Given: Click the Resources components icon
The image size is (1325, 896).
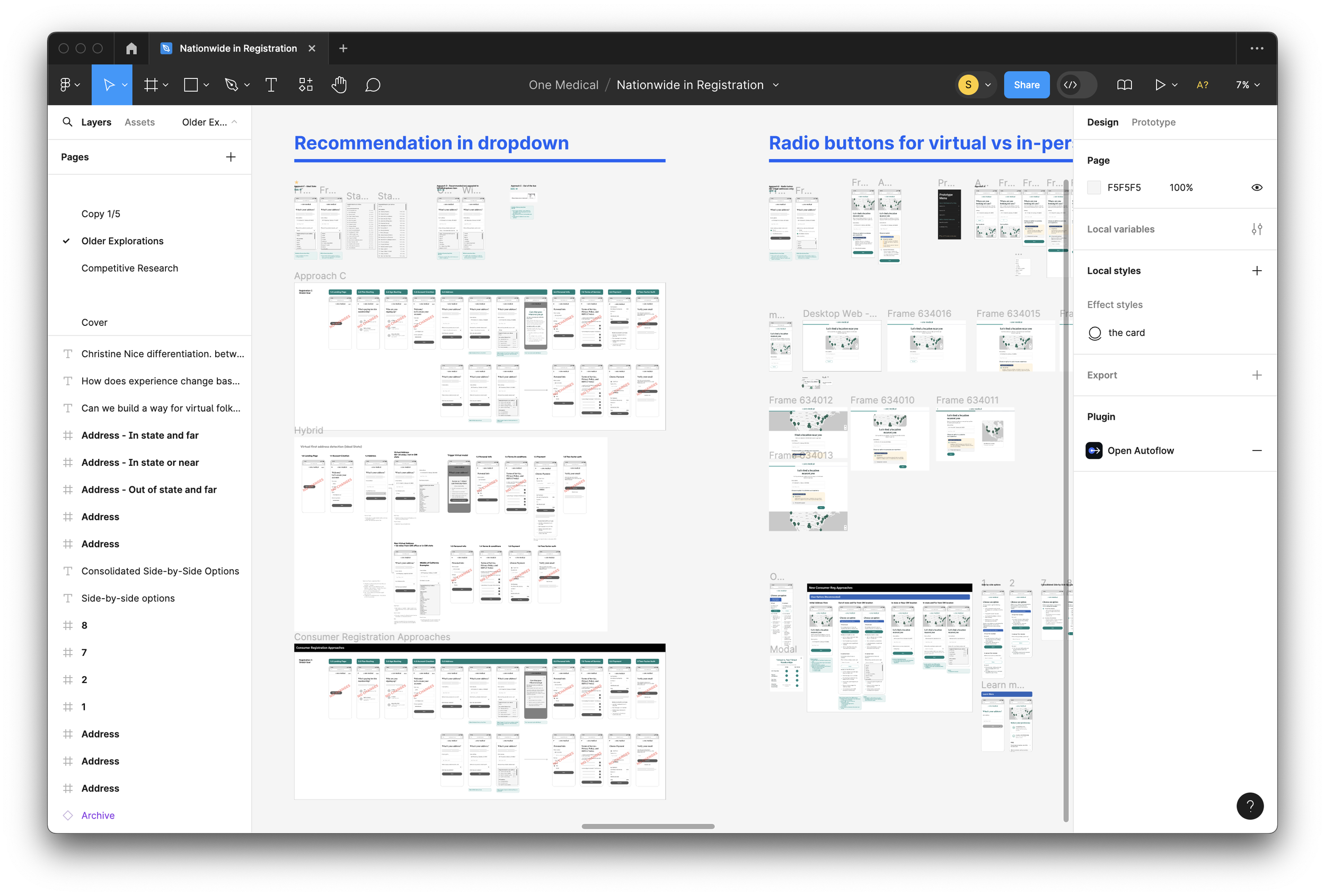Looking at the screenshot, I should pyautogui.click(x=306, y=85).
